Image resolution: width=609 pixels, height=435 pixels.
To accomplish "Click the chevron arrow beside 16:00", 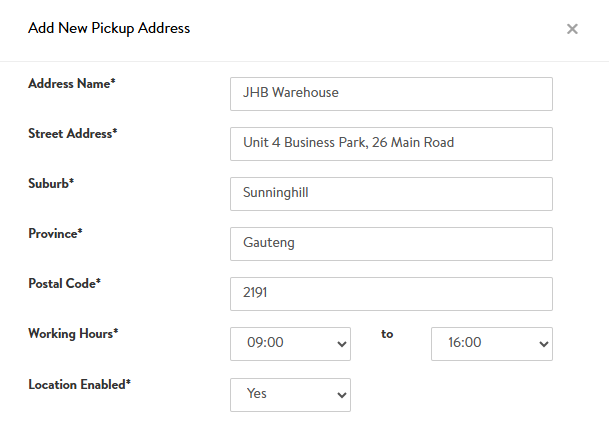I will [x=543, y=344].
